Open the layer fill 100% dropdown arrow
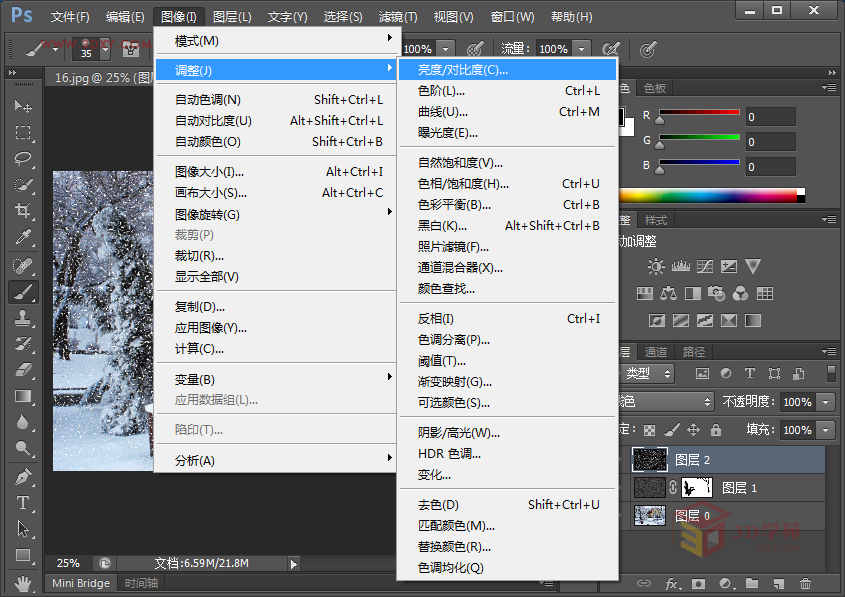This screenshot has height=597, width=845. tap(826, 430)
